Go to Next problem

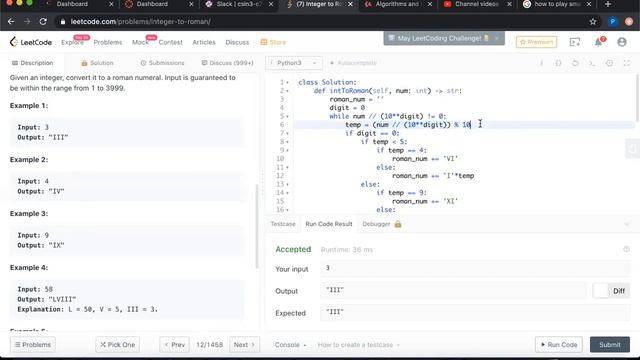pos(244,345)
